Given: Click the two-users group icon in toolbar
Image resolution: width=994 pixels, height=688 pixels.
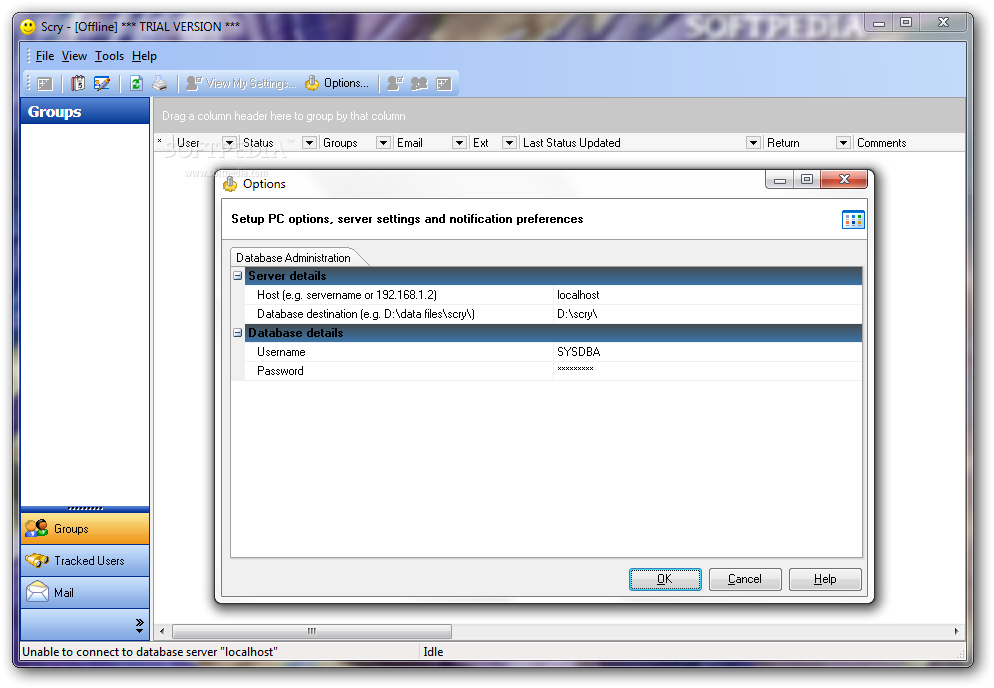Looking at the screenshot, I should (419, 83).
